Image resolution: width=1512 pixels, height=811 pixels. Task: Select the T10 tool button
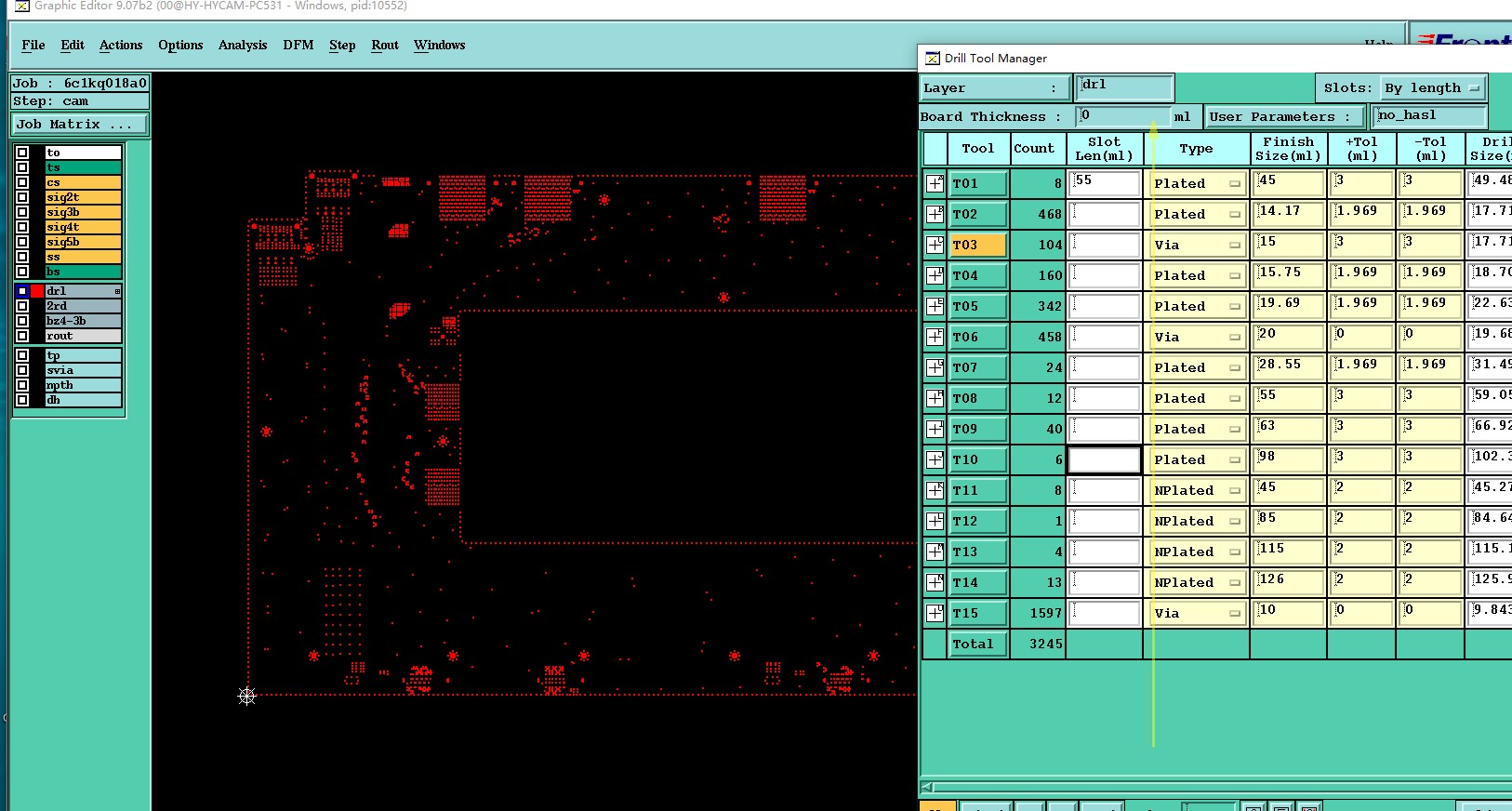[x=978, y=459]
